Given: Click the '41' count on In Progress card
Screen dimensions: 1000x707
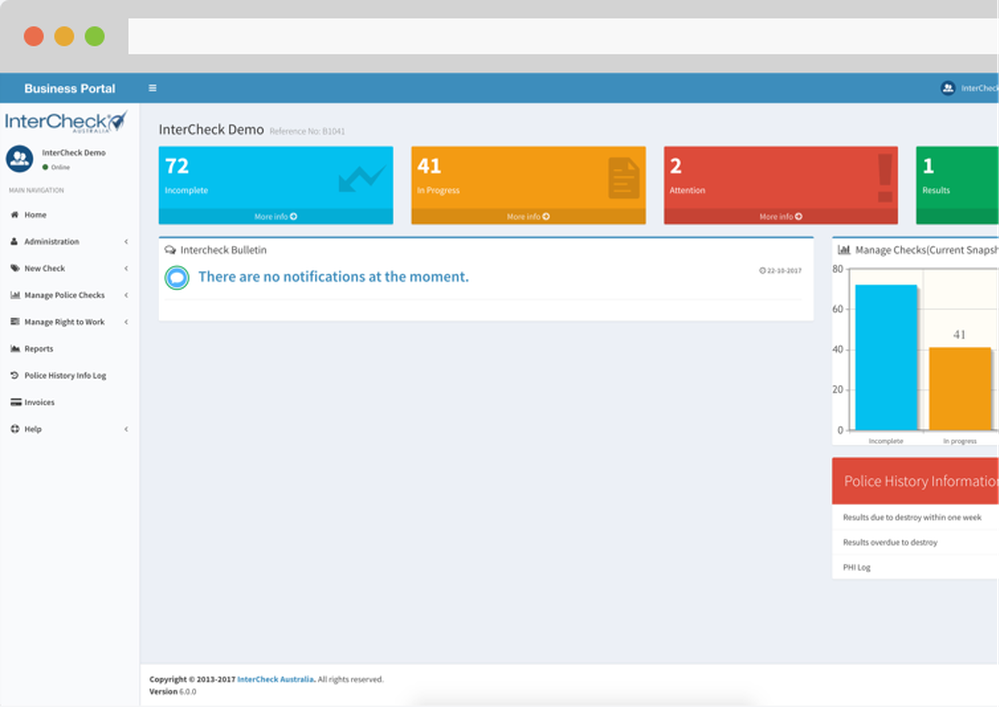Looking at the screenshot, I should point(429,166).
